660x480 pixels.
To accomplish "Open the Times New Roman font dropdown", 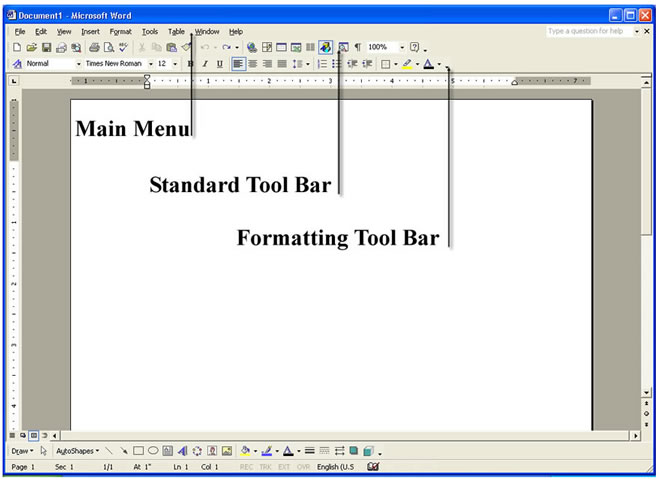I will 150,63.
